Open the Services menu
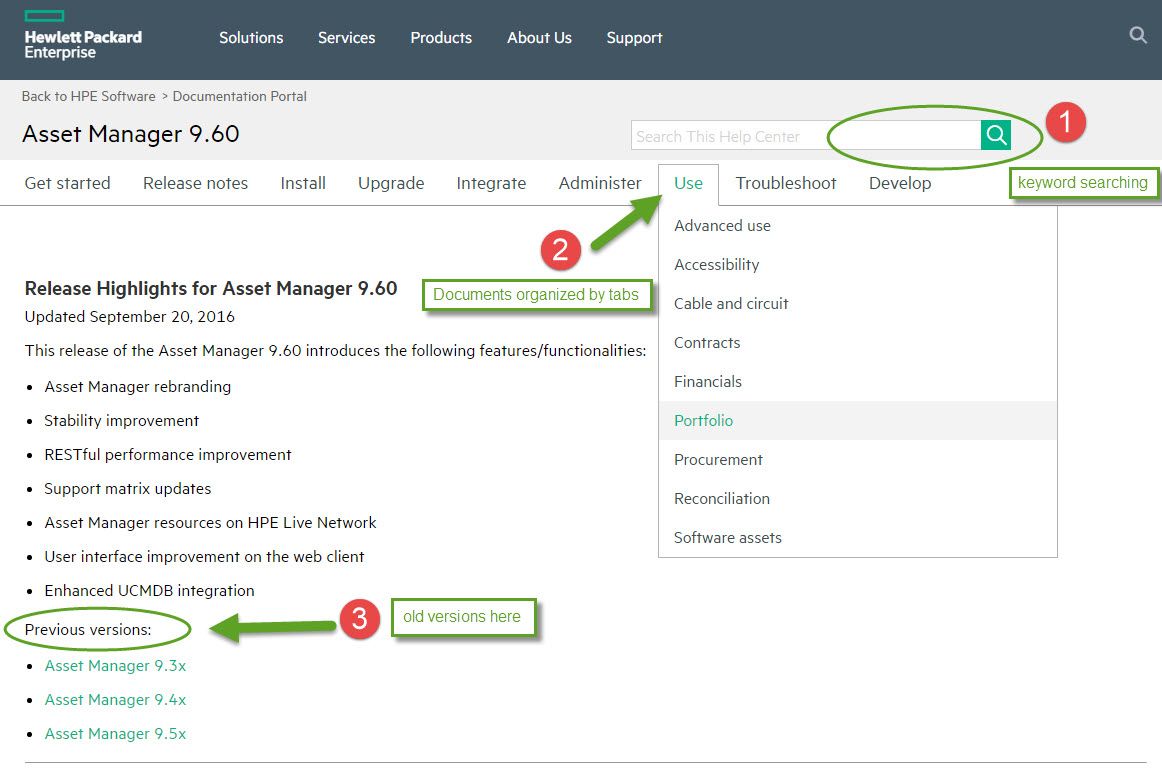 pyautogui.click(x=346, y=38)
